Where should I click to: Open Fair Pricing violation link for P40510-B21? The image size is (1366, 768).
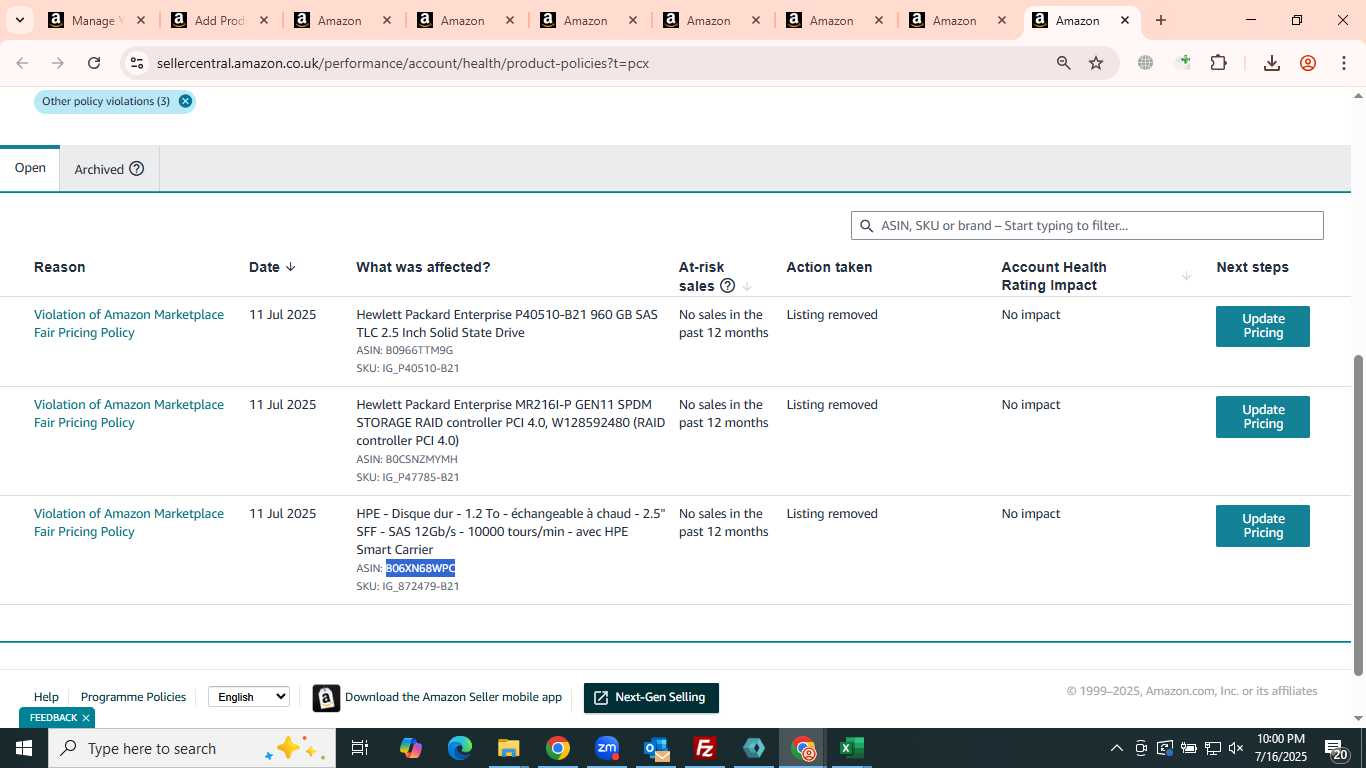[x=129, y=323]
